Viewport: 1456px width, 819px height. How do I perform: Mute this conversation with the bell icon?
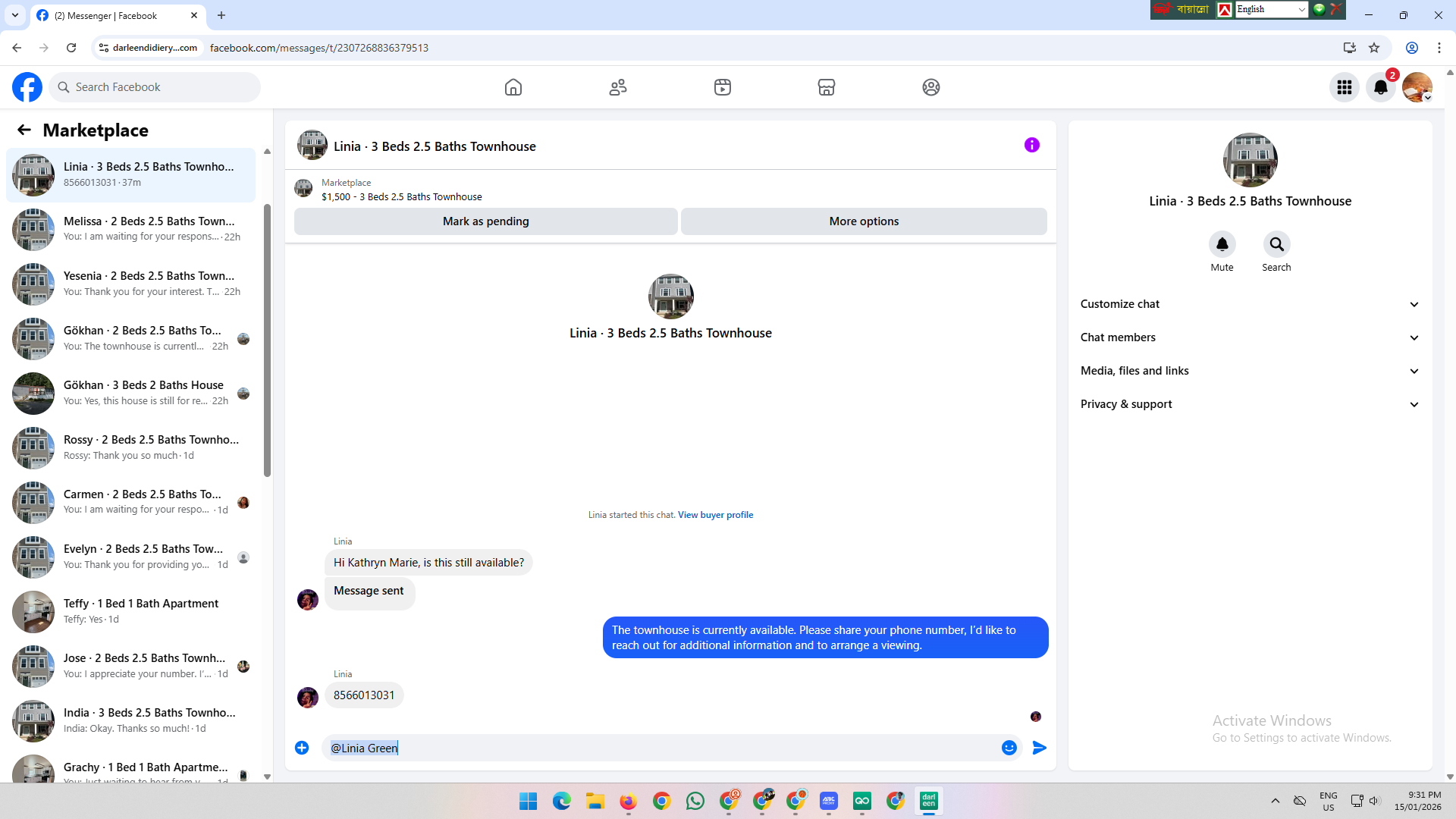coord(1222,245)
